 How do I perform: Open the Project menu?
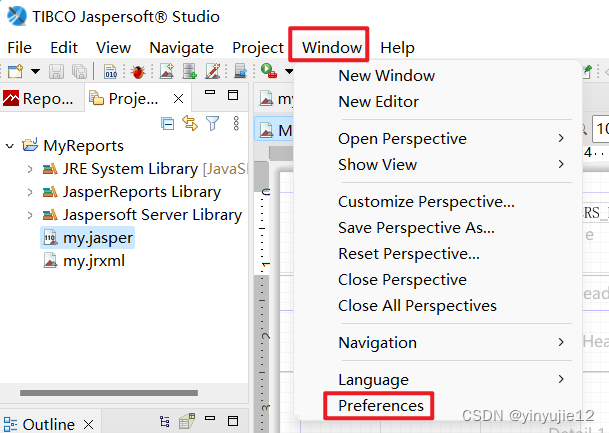258,48
